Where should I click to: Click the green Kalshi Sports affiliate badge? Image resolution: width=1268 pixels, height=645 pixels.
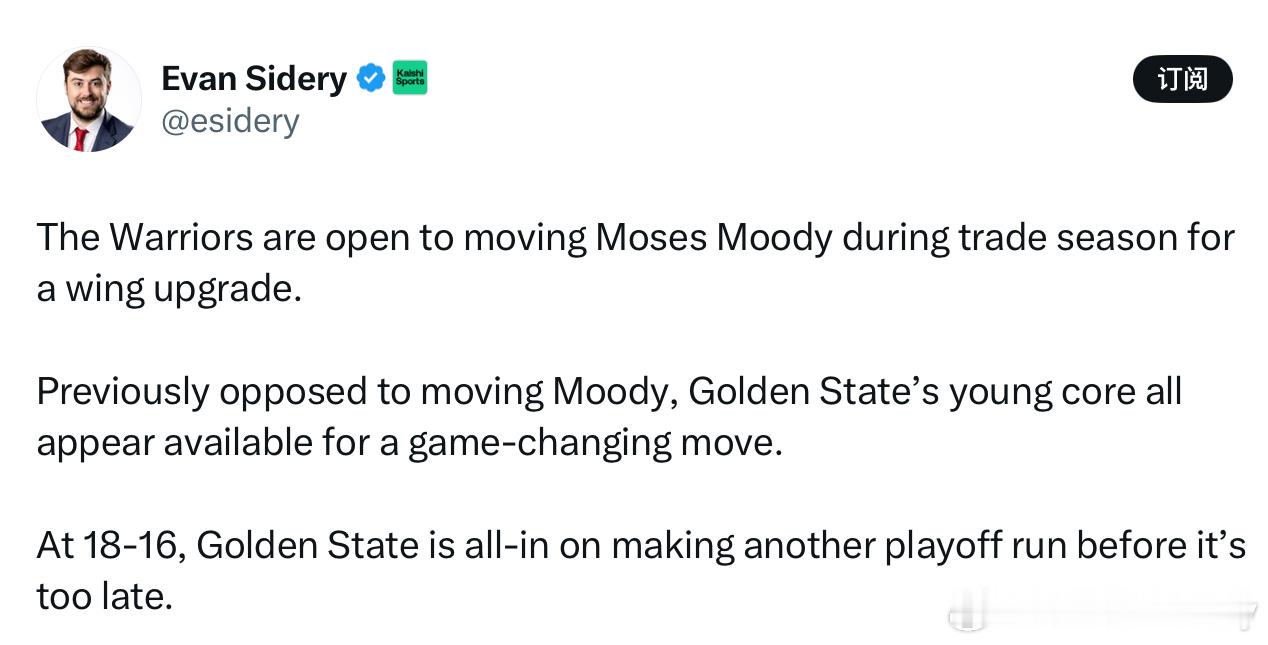(x=409, y=77)
